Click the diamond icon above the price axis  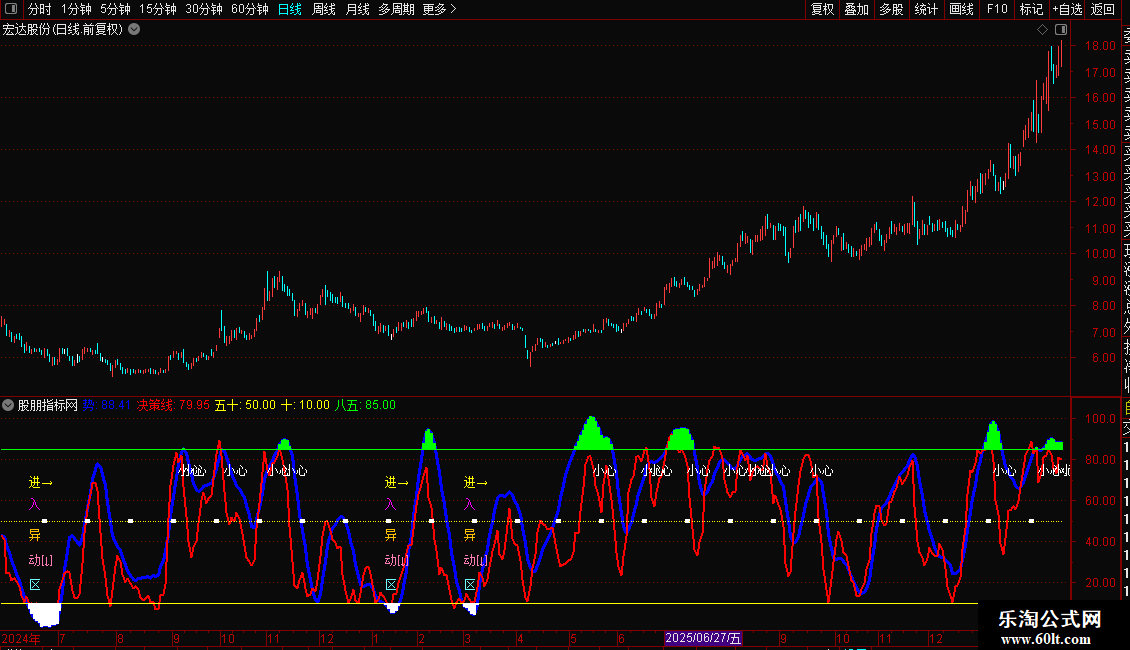(1043, 30)
